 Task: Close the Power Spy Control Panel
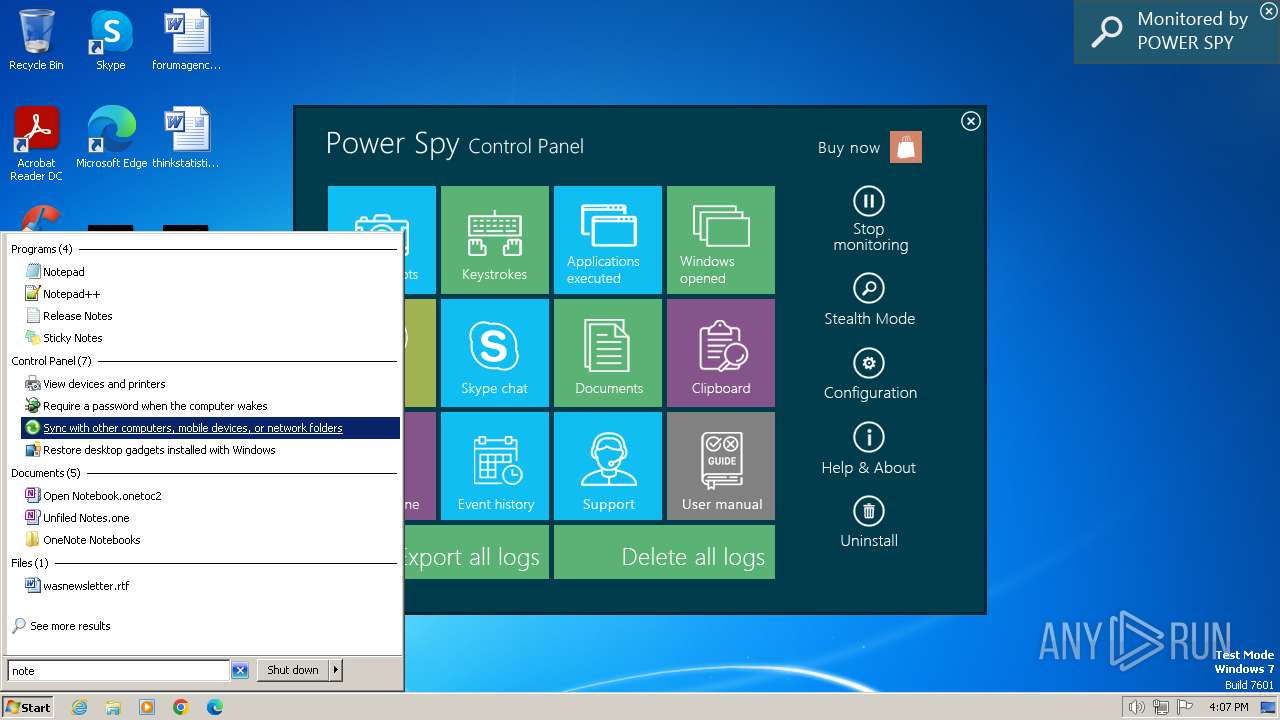click(x=970, y=121)
